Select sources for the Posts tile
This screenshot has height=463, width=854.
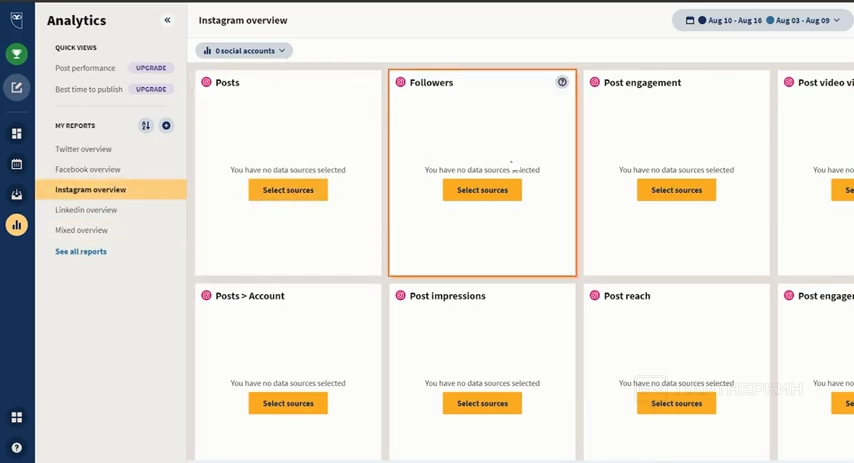click(x=288, y=190)
